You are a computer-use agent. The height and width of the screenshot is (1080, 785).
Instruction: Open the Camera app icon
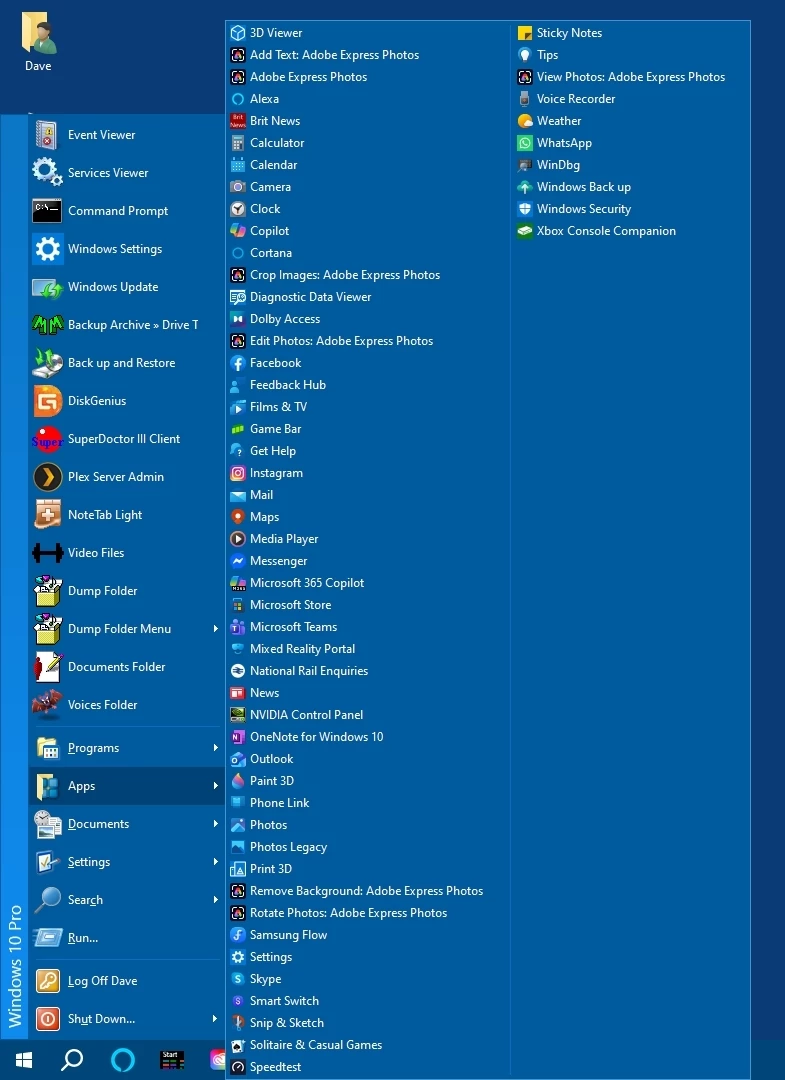coord(238,187)
